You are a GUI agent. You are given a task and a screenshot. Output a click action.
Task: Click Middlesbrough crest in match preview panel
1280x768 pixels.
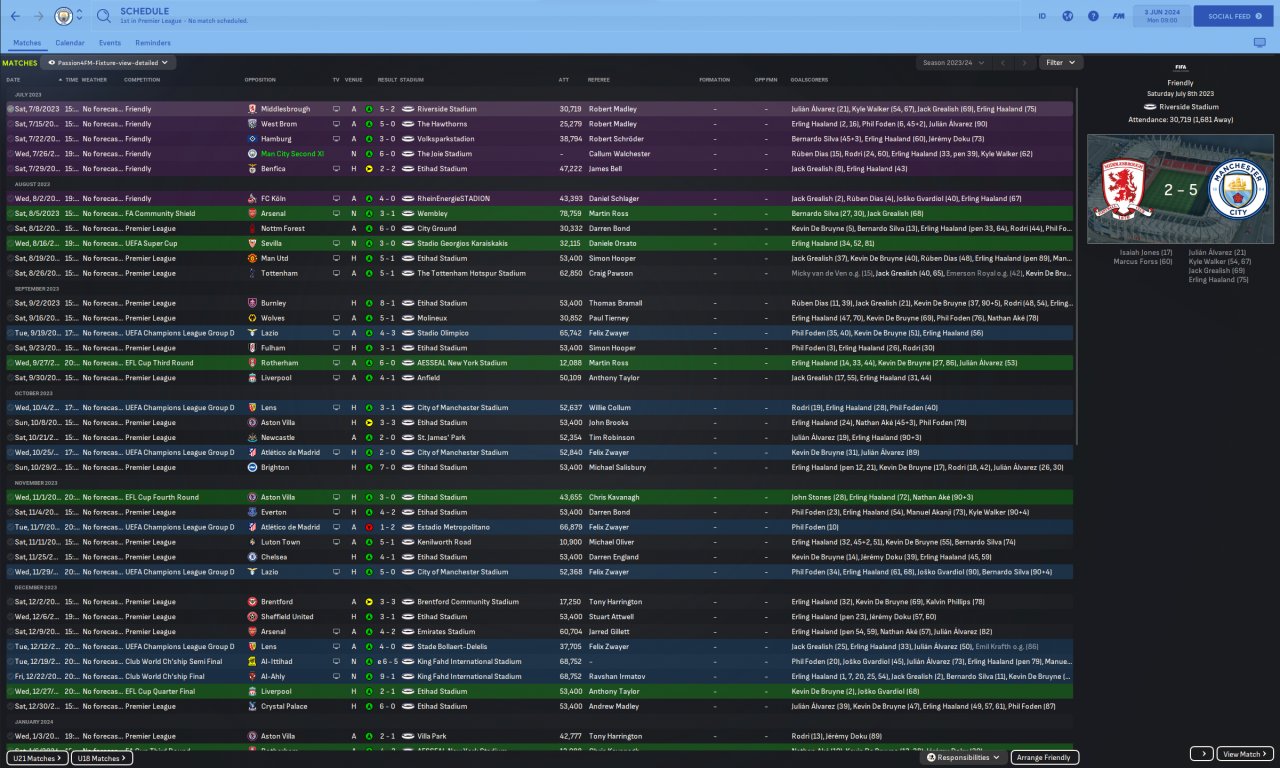pyautogui.click(x=1125, y=188)
